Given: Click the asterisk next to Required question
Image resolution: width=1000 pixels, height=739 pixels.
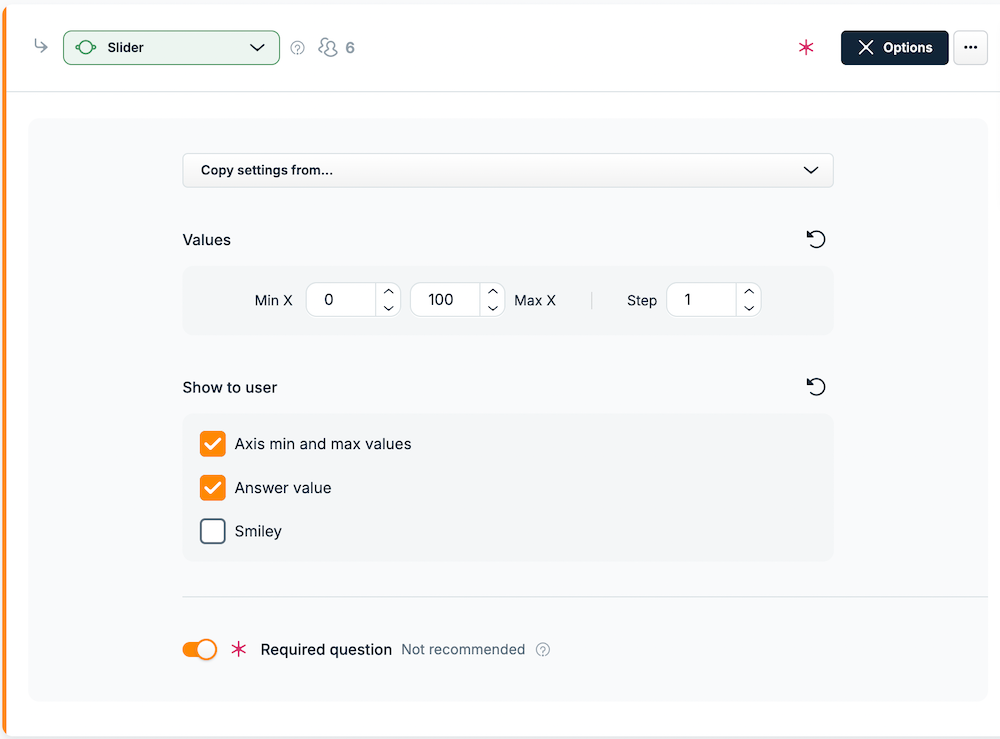Looking at the screenshot, I should [239, 649].
